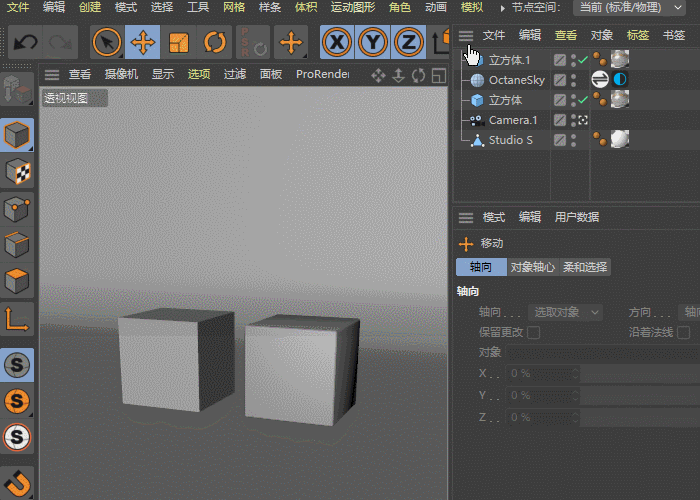Toggle 立方体.1 green enable checkmark

coord(583,59)
